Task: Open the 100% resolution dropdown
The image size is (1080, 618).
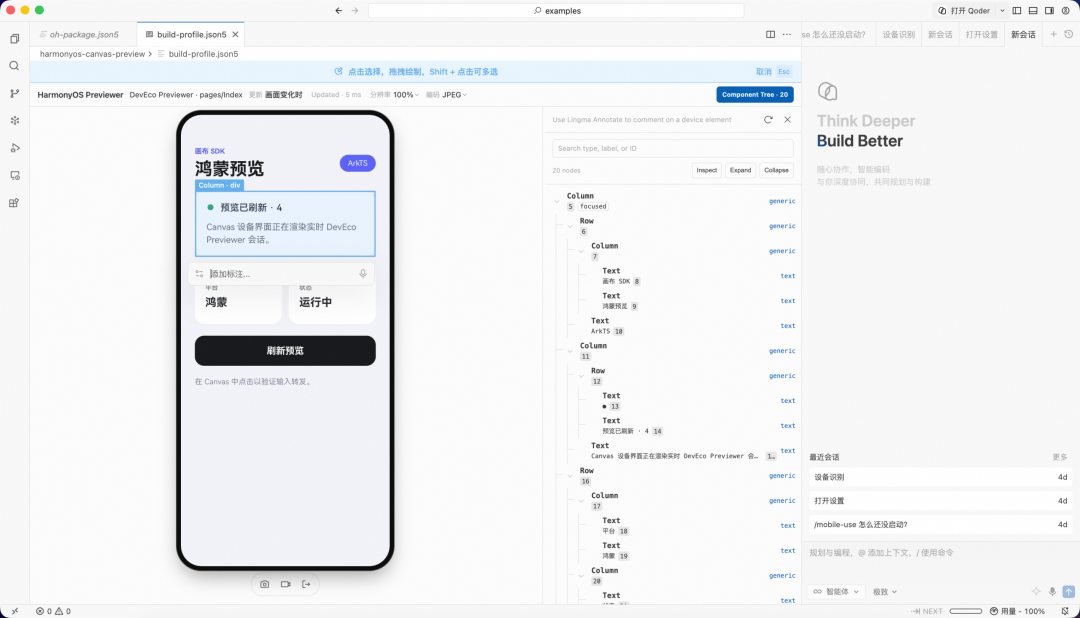Action: point(406,95)
